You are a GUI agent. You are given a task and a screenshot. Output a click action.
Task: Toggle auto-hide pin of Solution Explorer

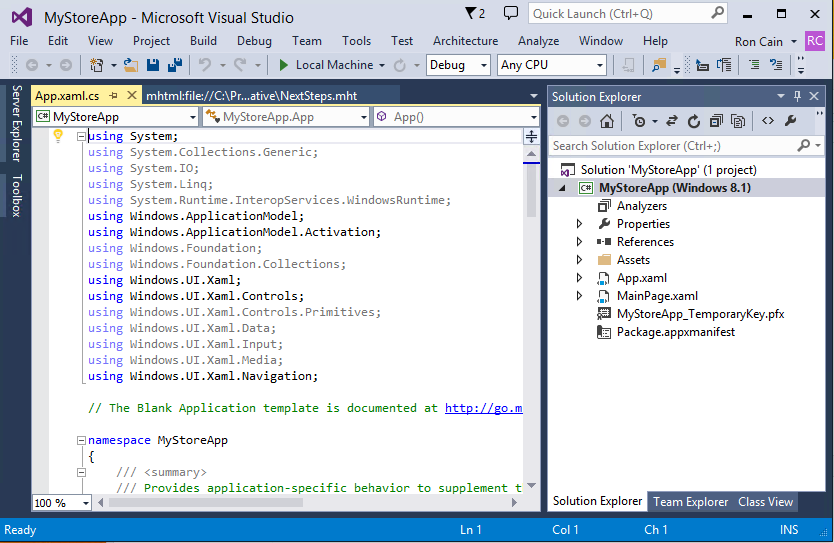[797, 96]
